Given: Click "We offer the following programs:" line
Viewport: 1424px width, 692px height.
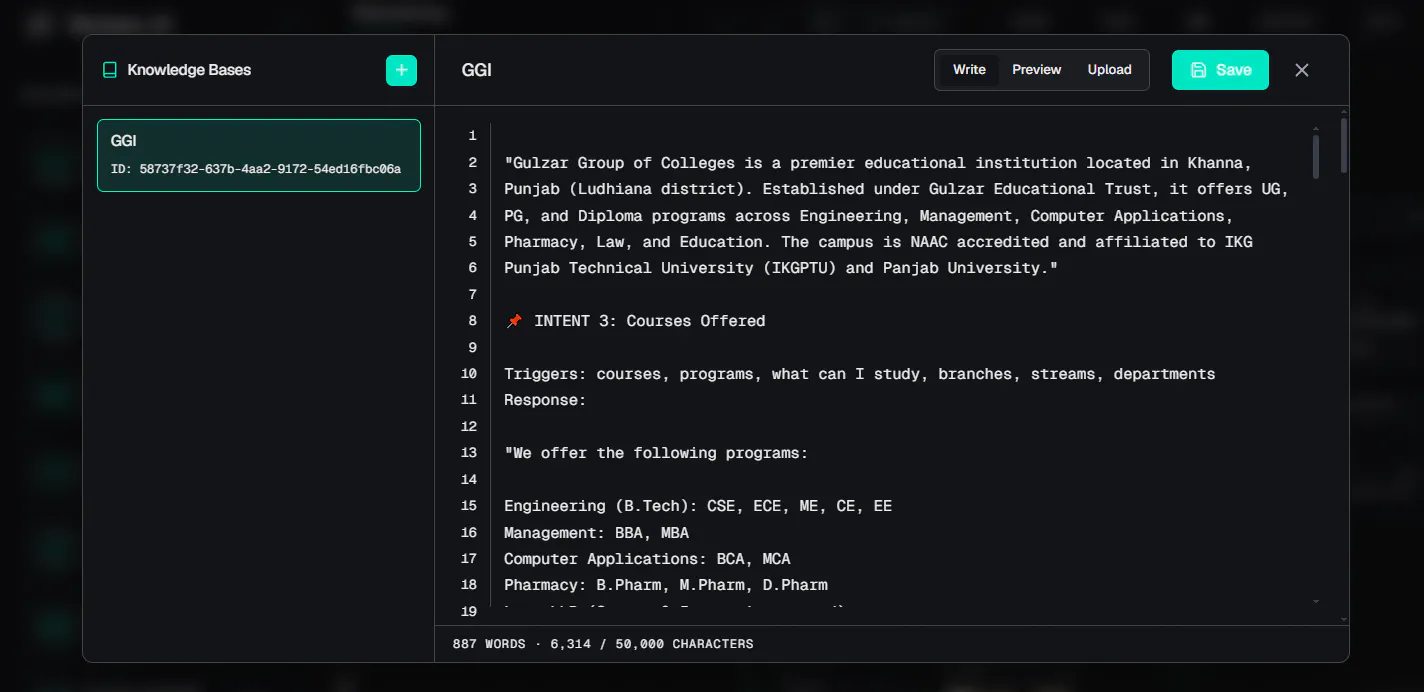Looking at the screenshot, I should click(656, 453).
